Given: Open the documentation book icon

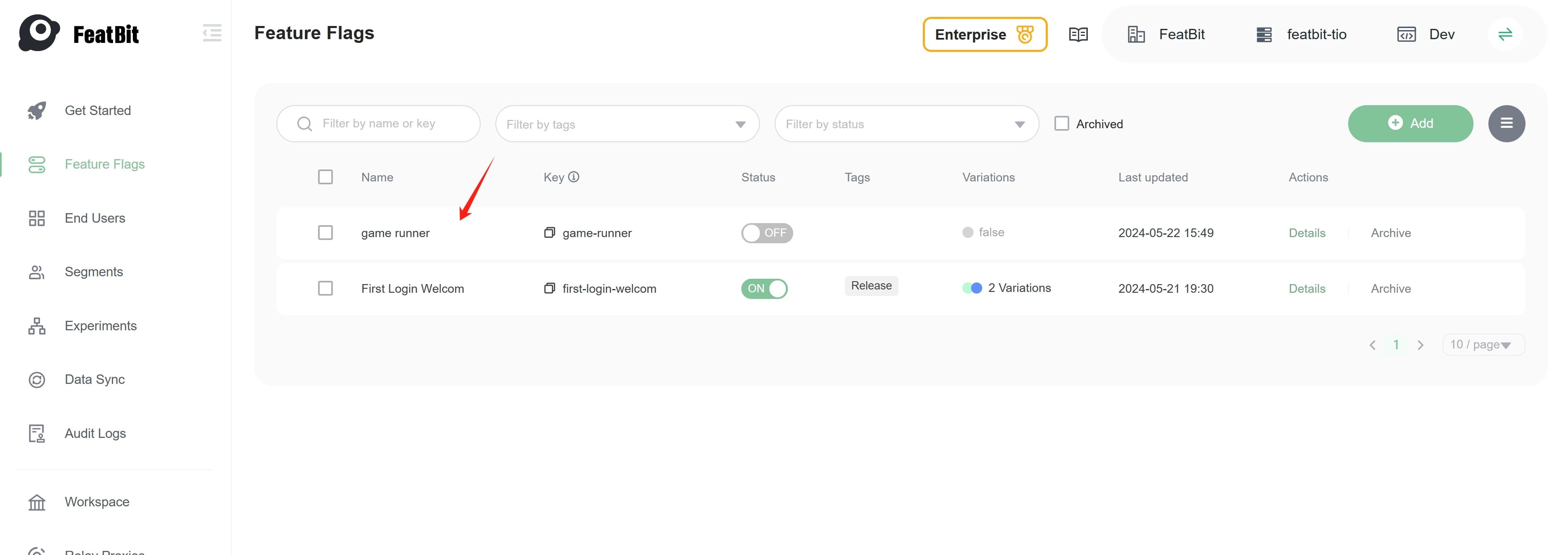Looking at the screenshot, I should pos(1078,35).
